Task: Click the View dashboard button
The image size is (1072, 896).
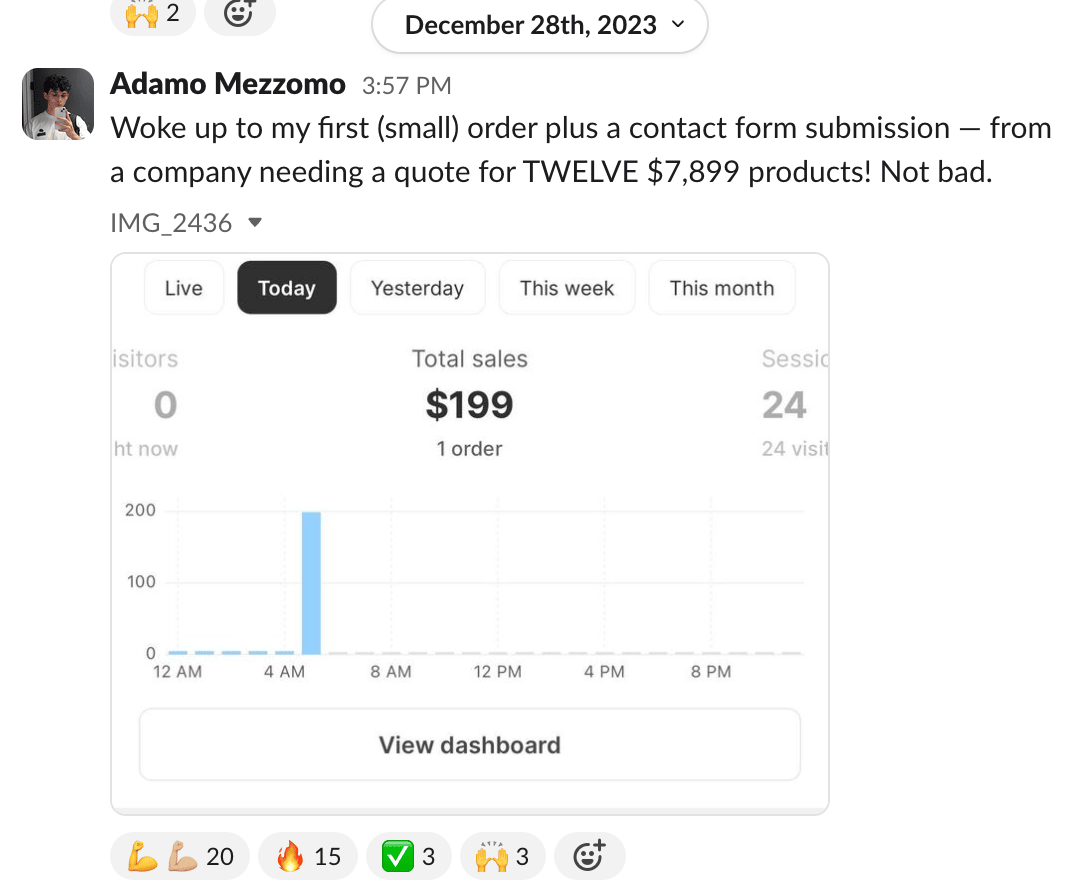Action: point(469,745)
